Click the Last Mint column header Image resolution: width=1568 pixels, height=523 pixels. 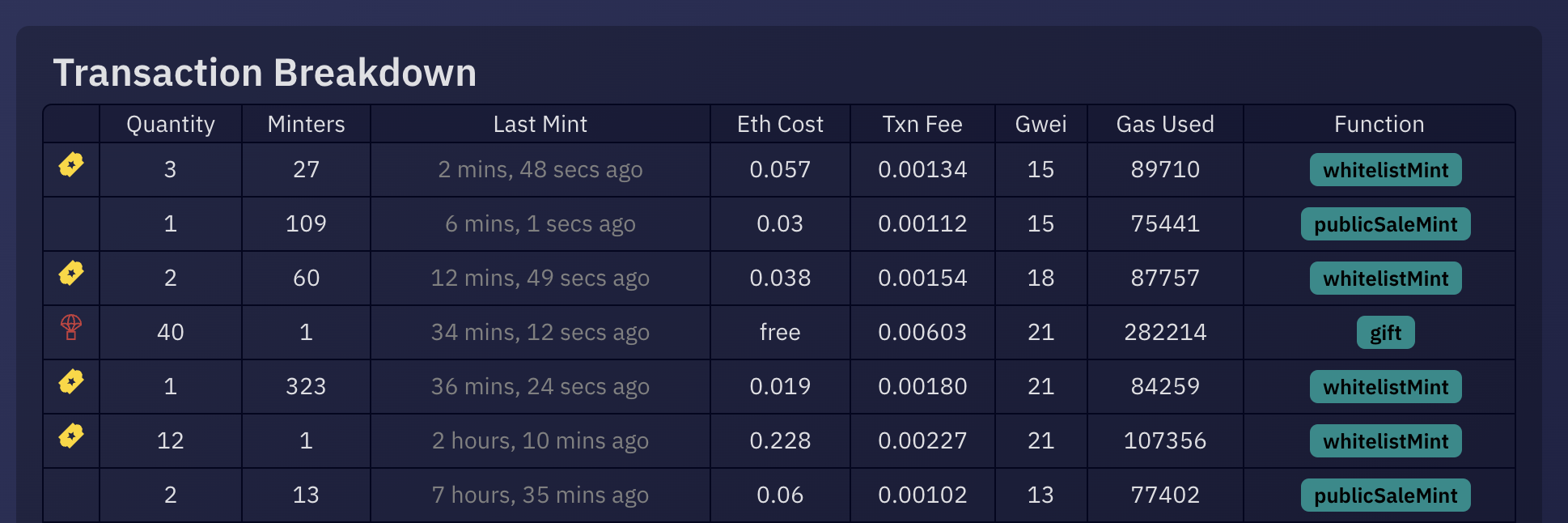540,124
